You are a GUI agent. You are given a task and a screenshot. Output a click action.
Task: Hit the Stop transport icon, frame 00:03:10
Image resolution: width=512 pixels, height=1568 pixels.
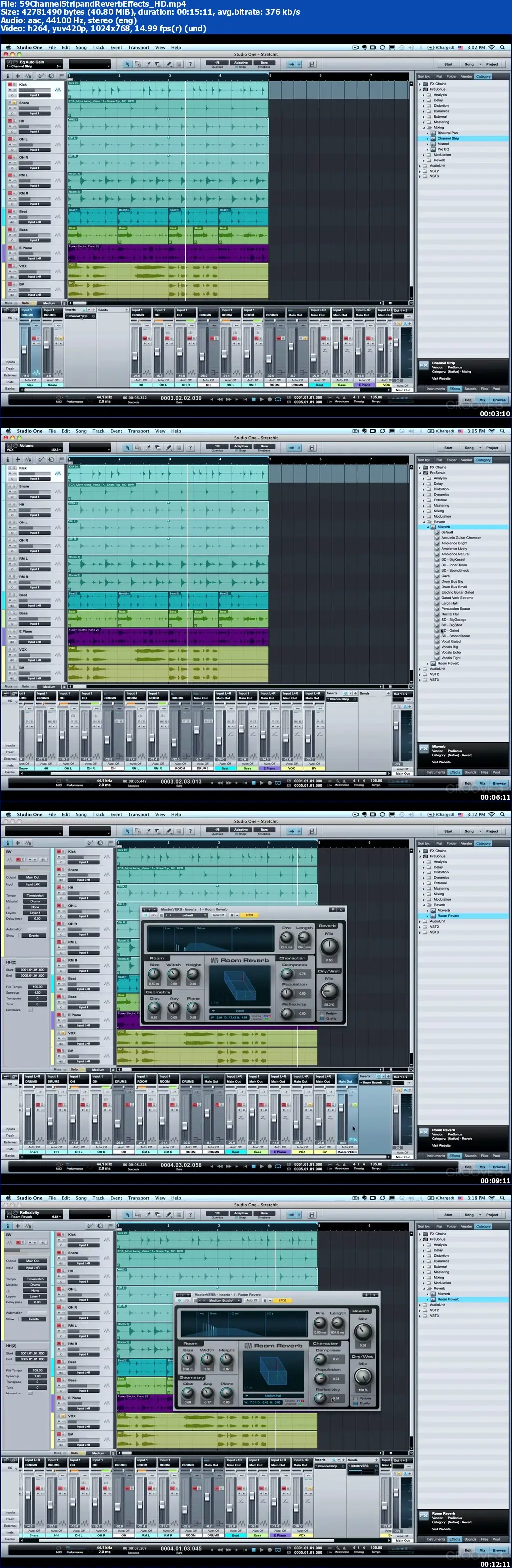click(253, 399)
